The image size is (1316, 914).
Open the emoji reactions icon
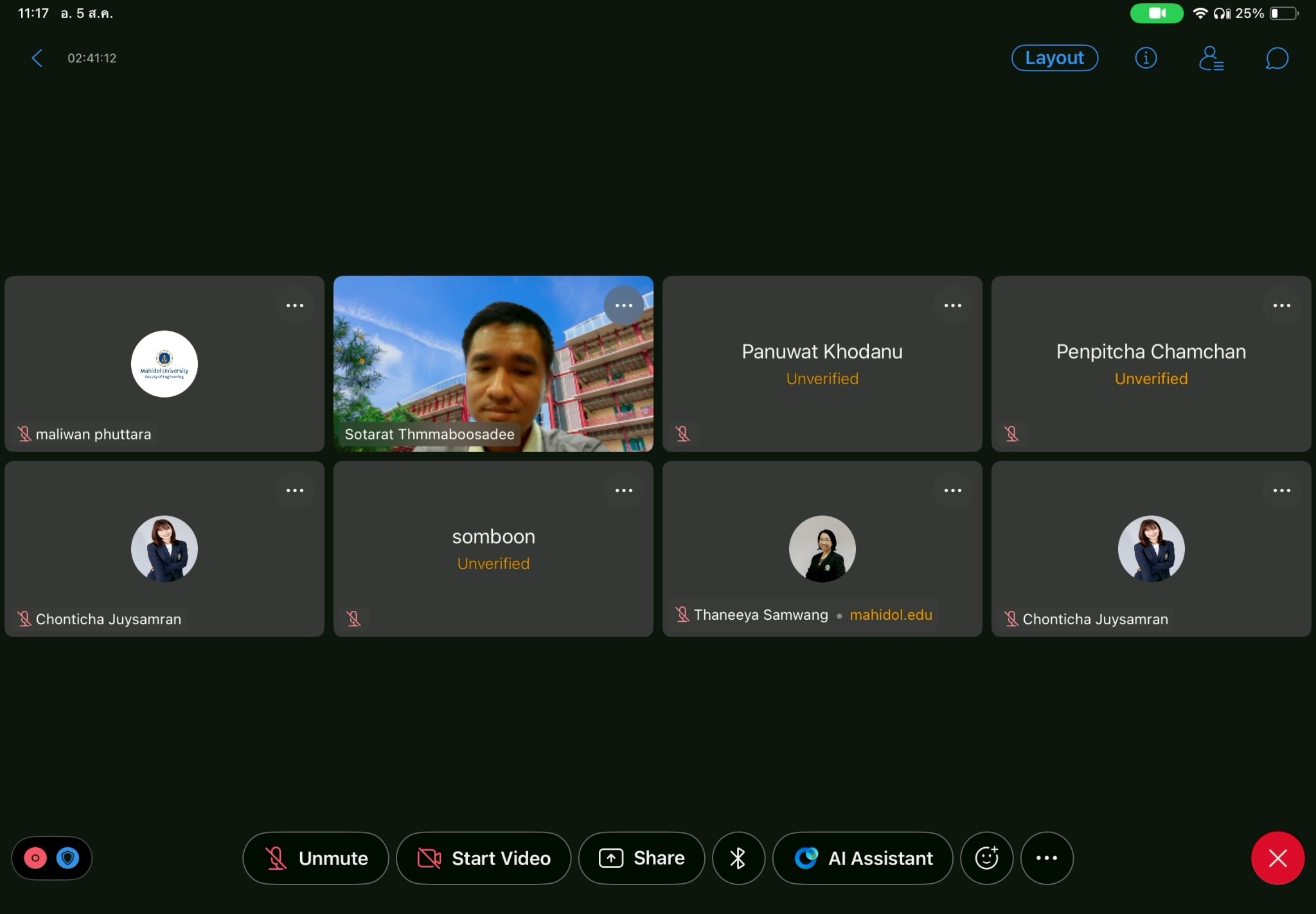point(986,858)
